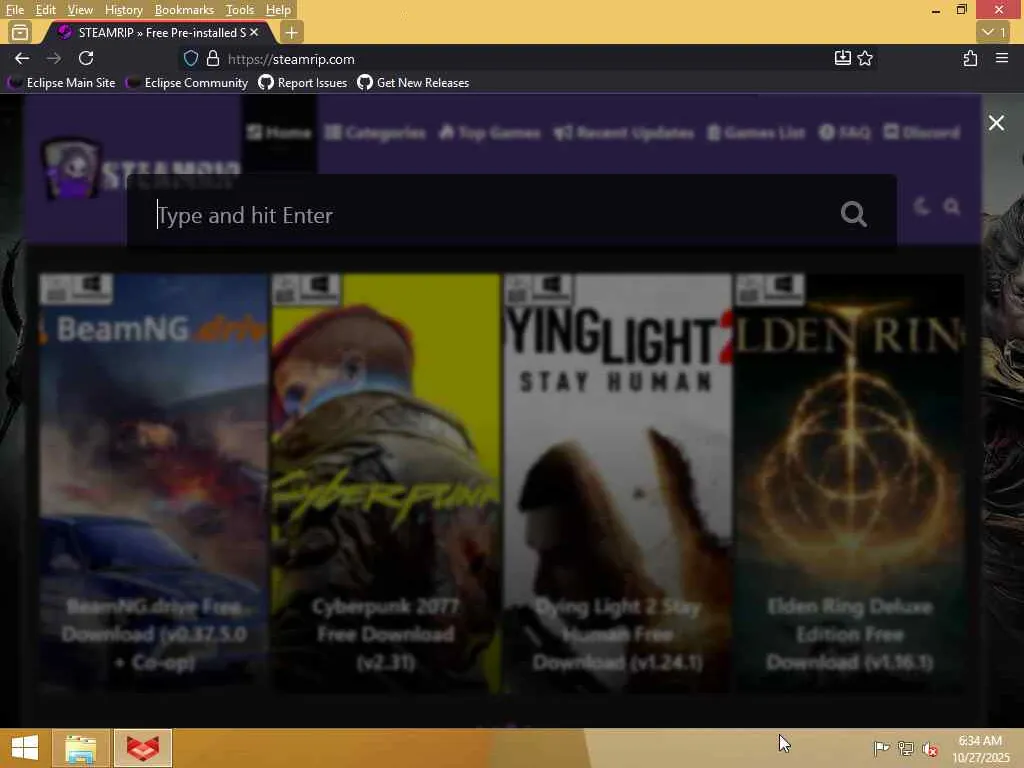Bookmark this page with the star icon

[x=865, y=58]
